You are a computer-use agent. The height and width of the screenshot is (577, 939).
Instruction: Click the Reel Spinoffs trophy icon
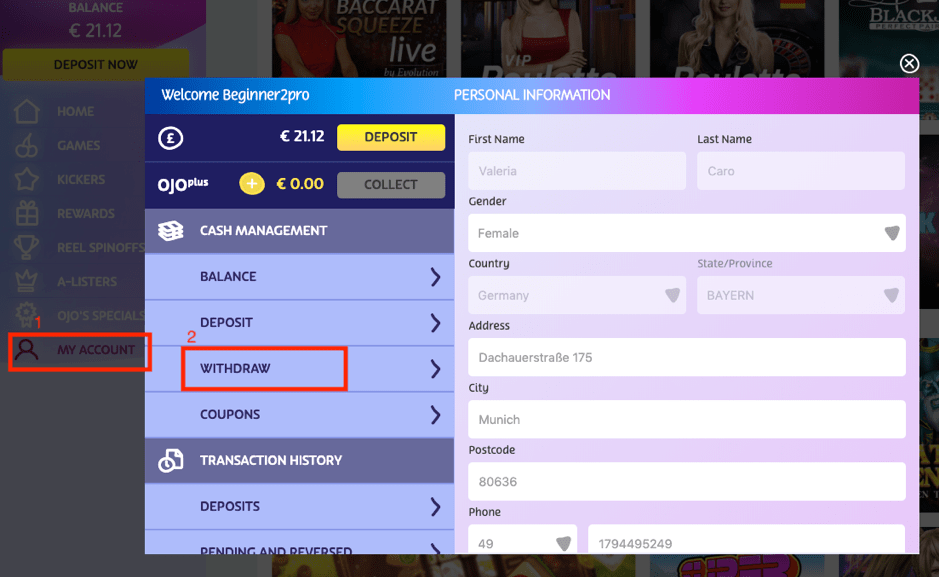pos(27,248)
